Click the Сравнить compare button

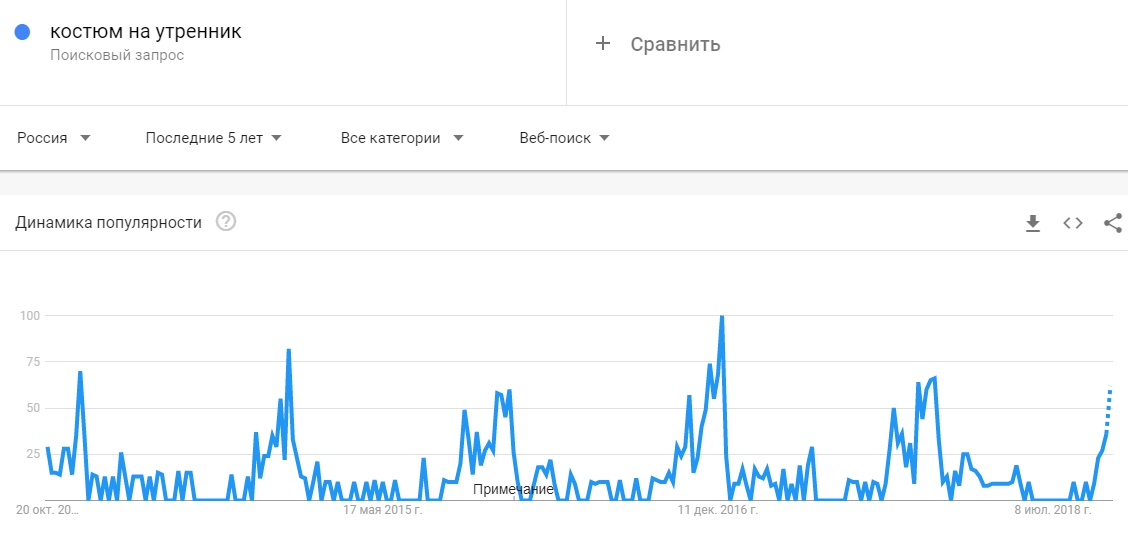point(675,44)
